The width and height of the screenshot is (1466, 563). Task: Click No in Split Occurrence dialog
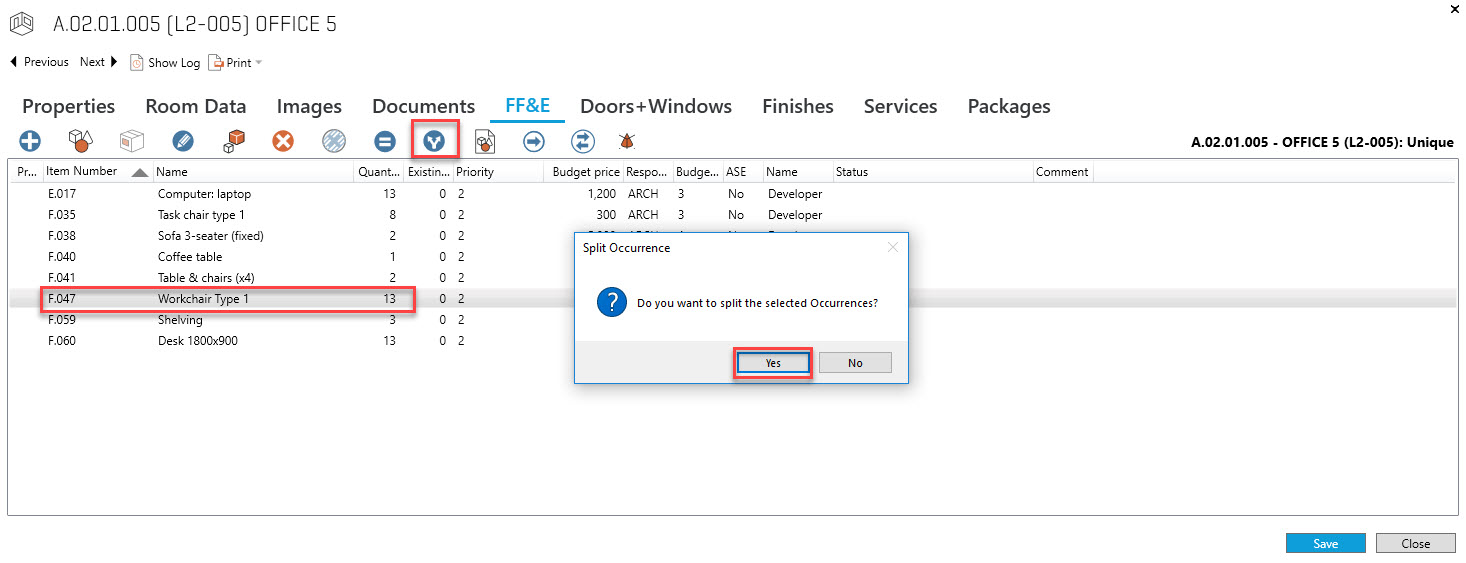855,363
